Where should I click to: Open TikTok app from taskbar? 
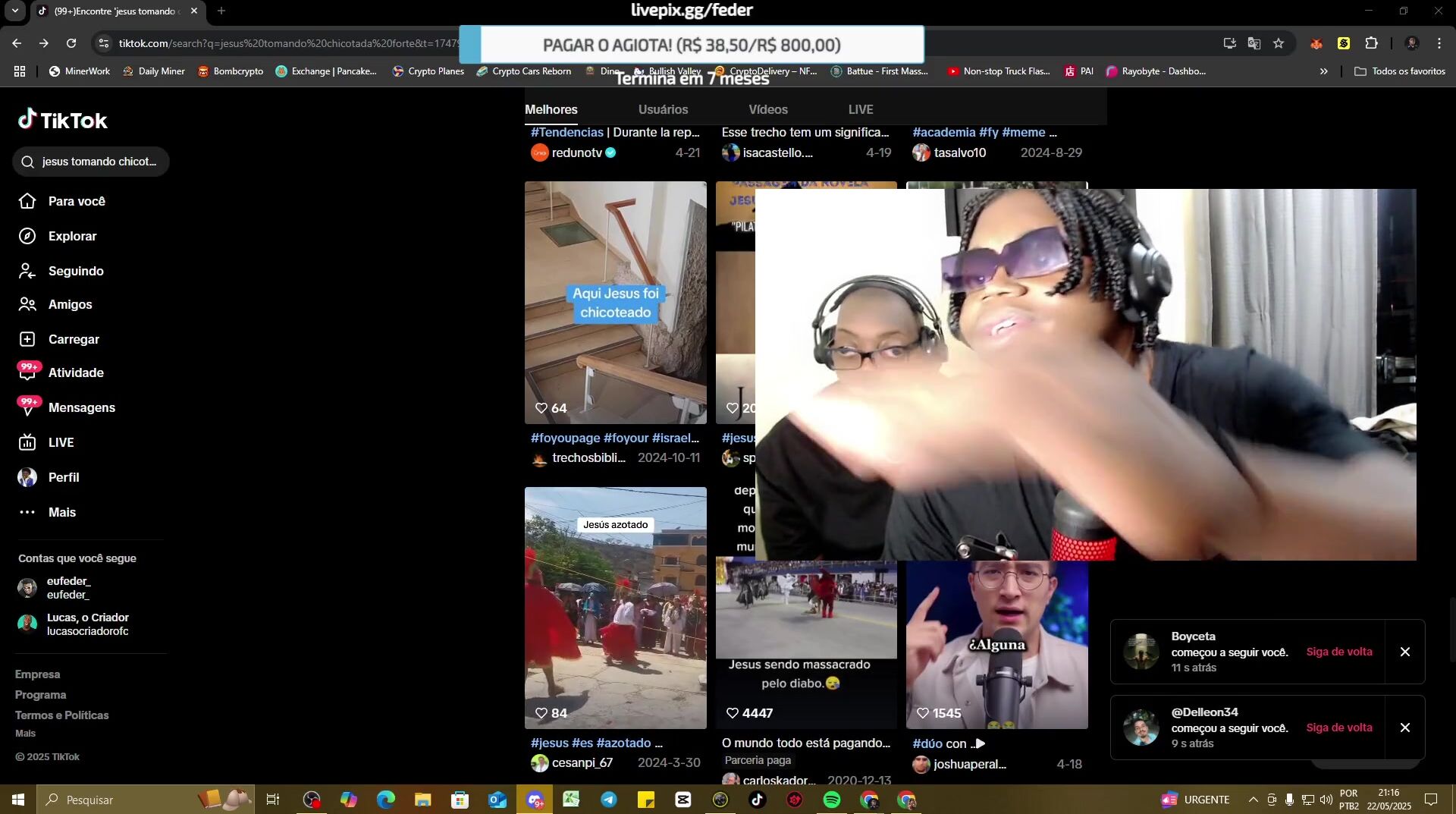tap(758, 800)
